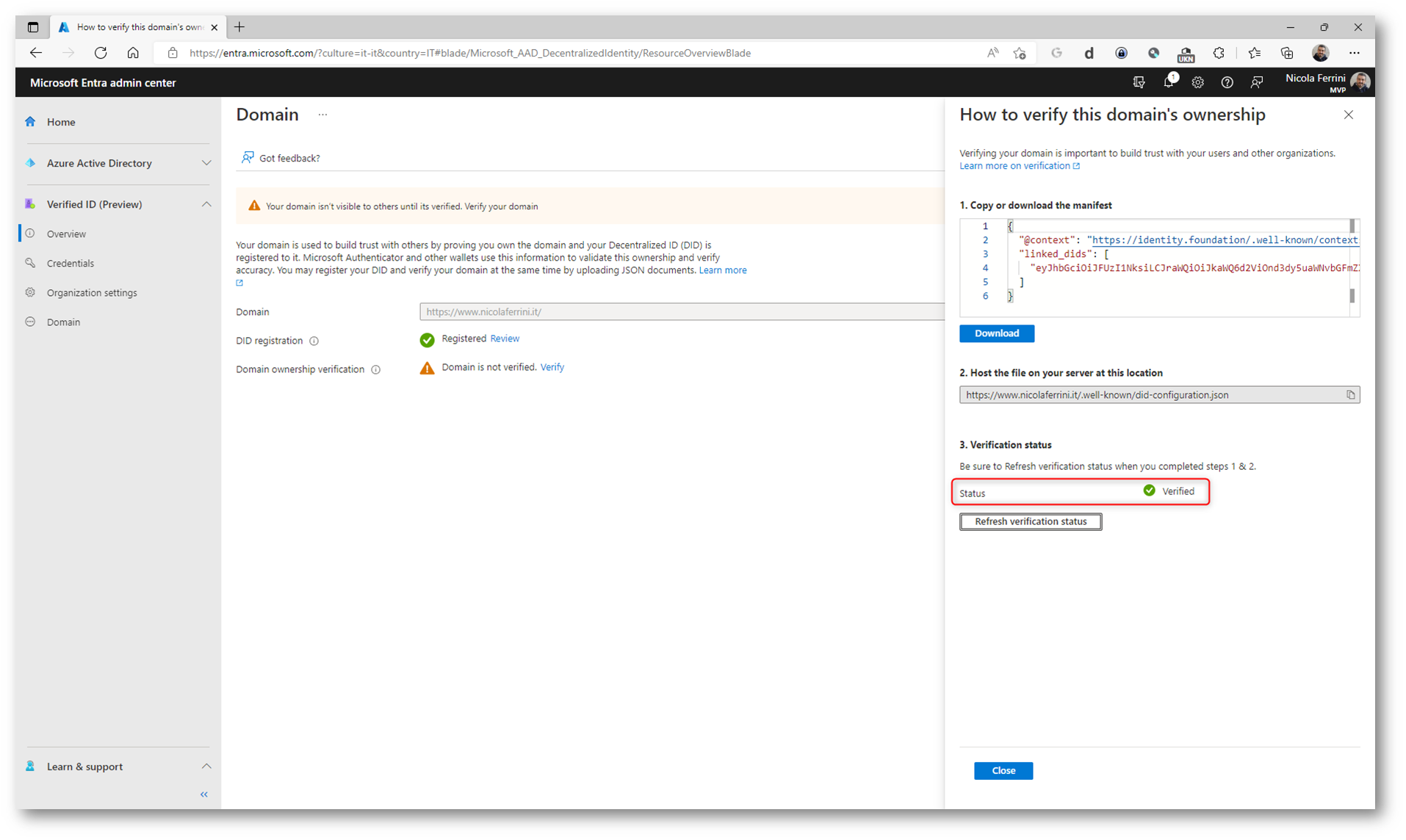Viewport: 1406px width, 840px height.
Task: Collapse the Verified ID (Preview) section
Action: coord(206,204)
